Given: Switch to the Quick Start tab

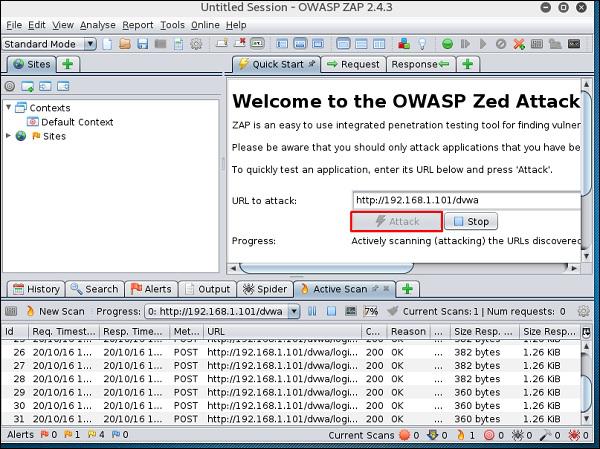Looking at the screenshot, I should (277, 64).
